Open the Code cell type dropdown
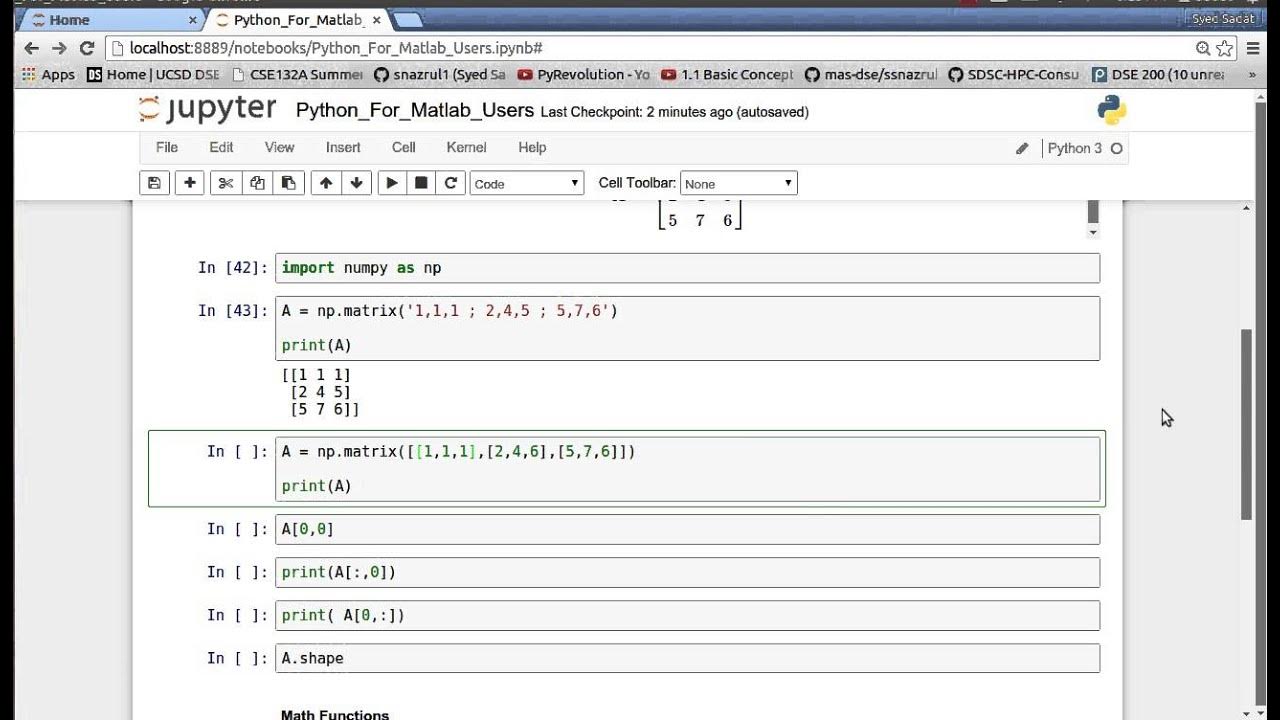 pos(527,184)
